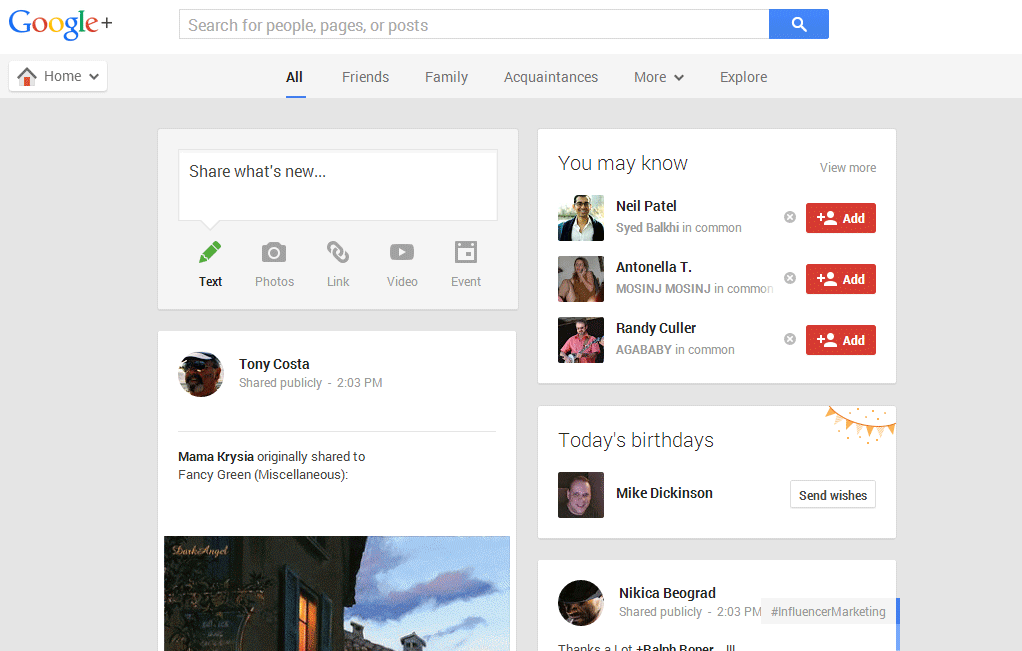This screenshot has width=1022, height=651.
Task: Pick the Video play icon
Action: [402, 252]
